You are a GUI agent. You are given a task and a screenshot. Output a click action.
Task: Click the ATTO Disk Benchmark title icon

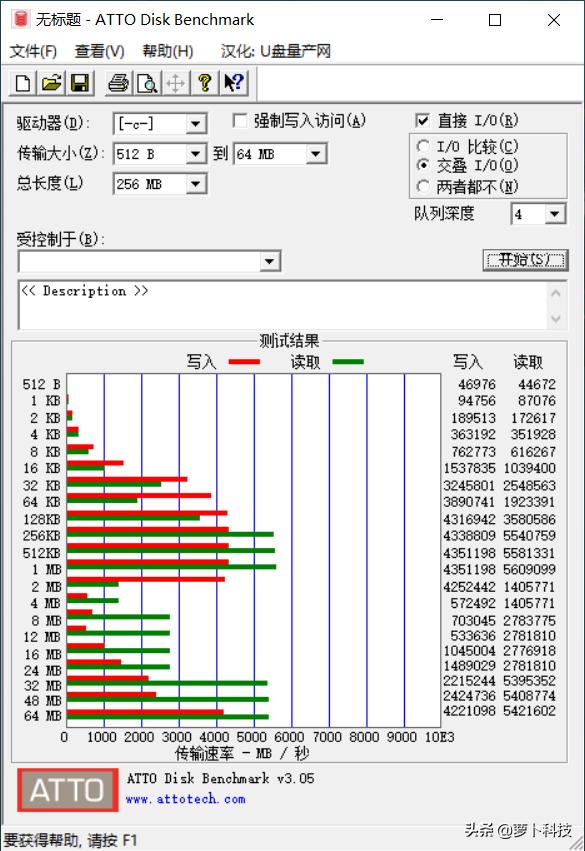[21, 19]
